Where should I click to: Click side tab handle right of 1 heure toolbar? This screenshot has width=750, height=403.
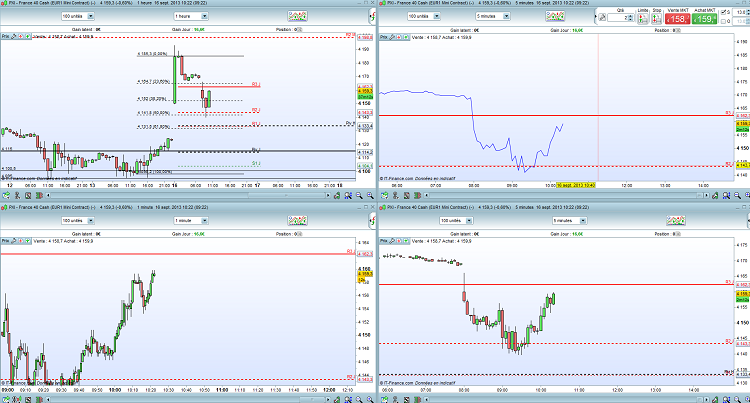(x=372, y=17)
